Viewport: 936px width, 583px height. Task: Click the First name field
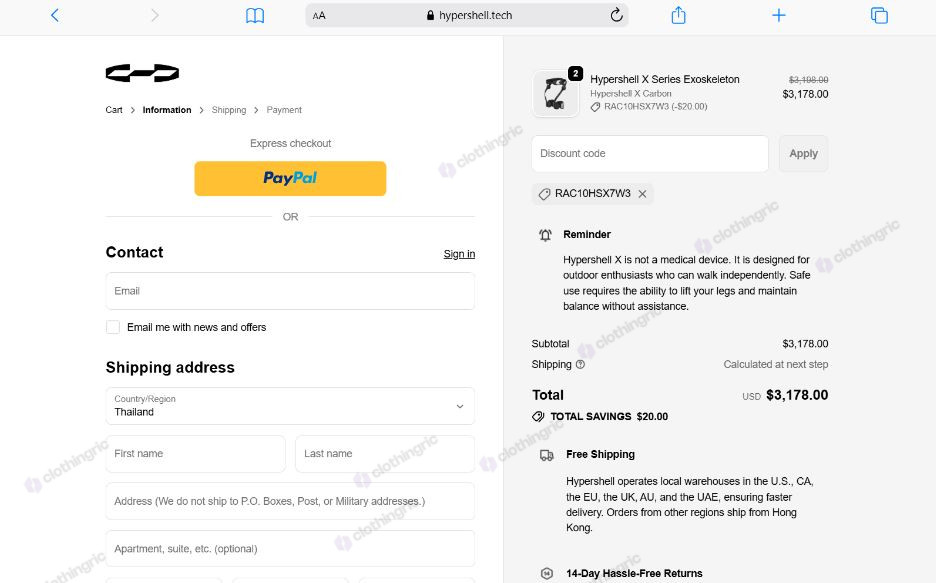pos(196,454)
